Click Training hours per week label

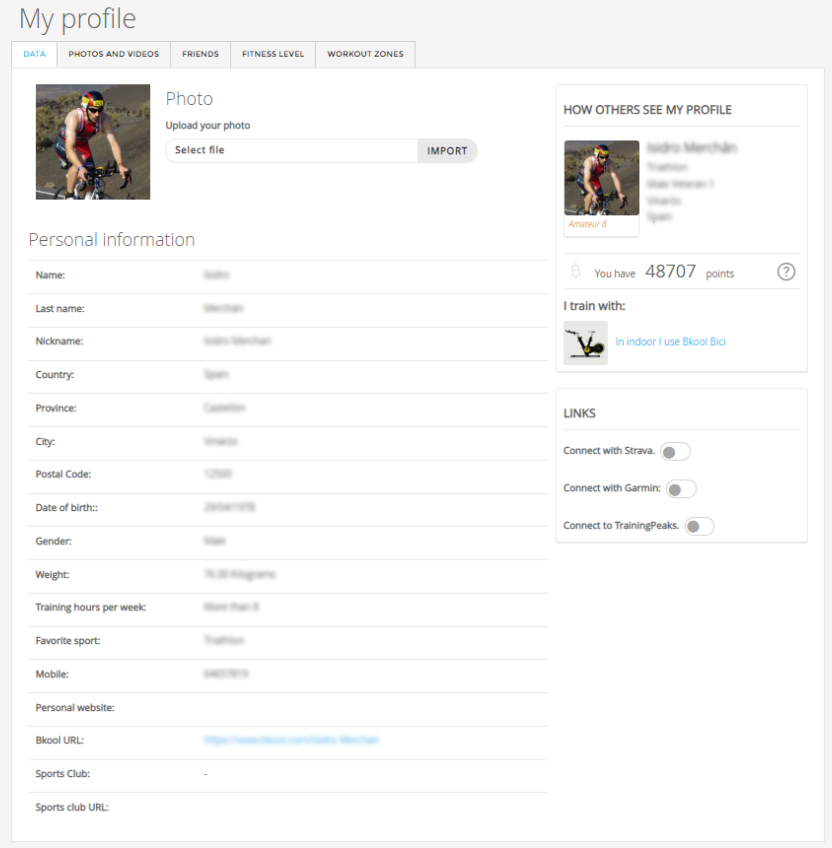click(91, 607)
